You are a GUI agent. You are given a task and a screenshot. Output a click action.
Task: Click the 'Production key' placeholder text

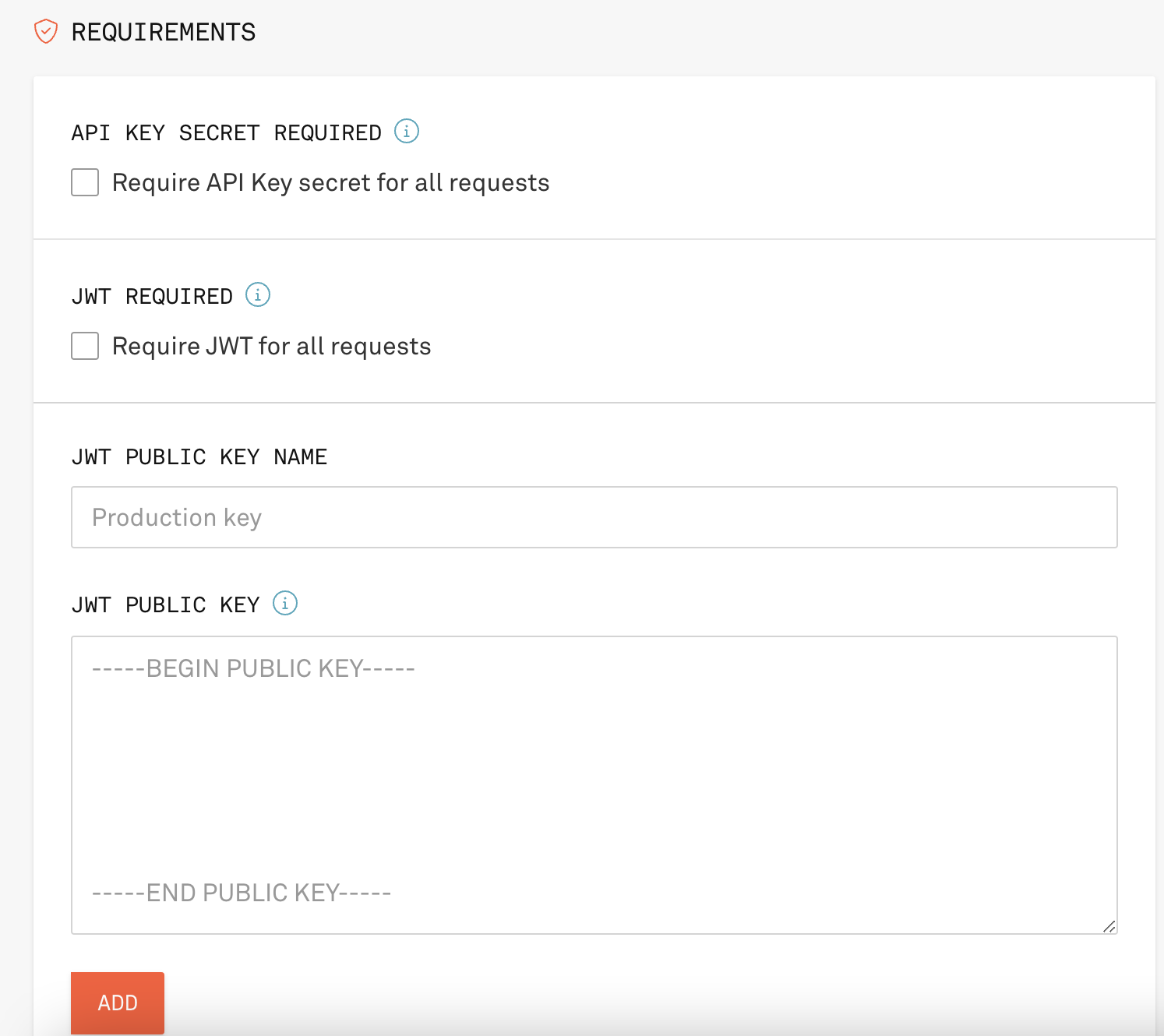[x=177, y=518]
